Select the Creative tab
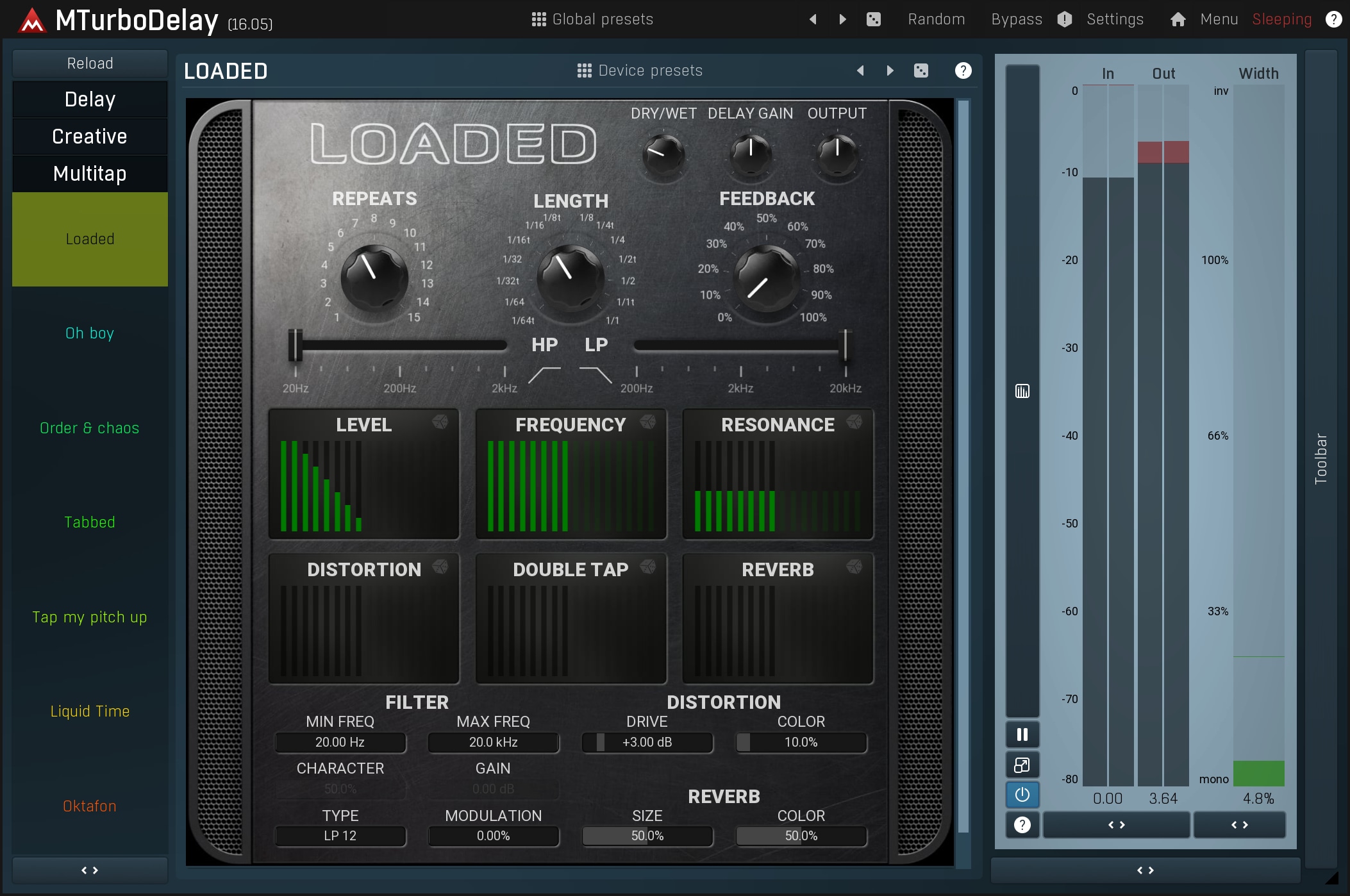Viewport: 1350px width, 896px height. click(90, 137)
